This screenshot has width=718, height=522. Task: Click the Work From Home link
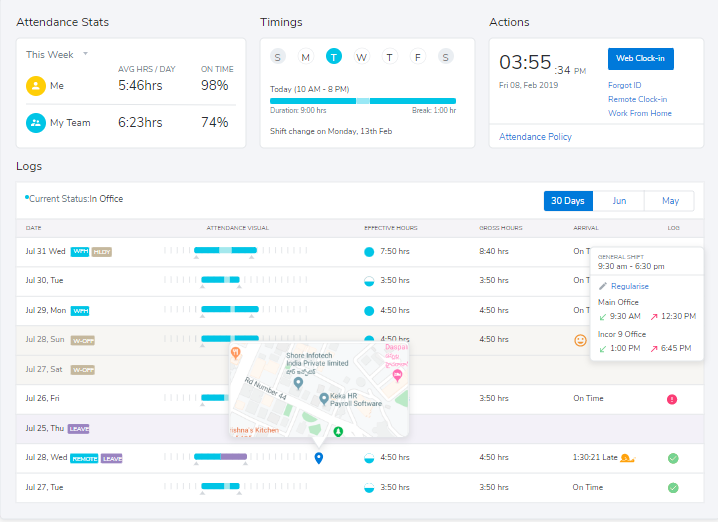[x=640, y=113]
